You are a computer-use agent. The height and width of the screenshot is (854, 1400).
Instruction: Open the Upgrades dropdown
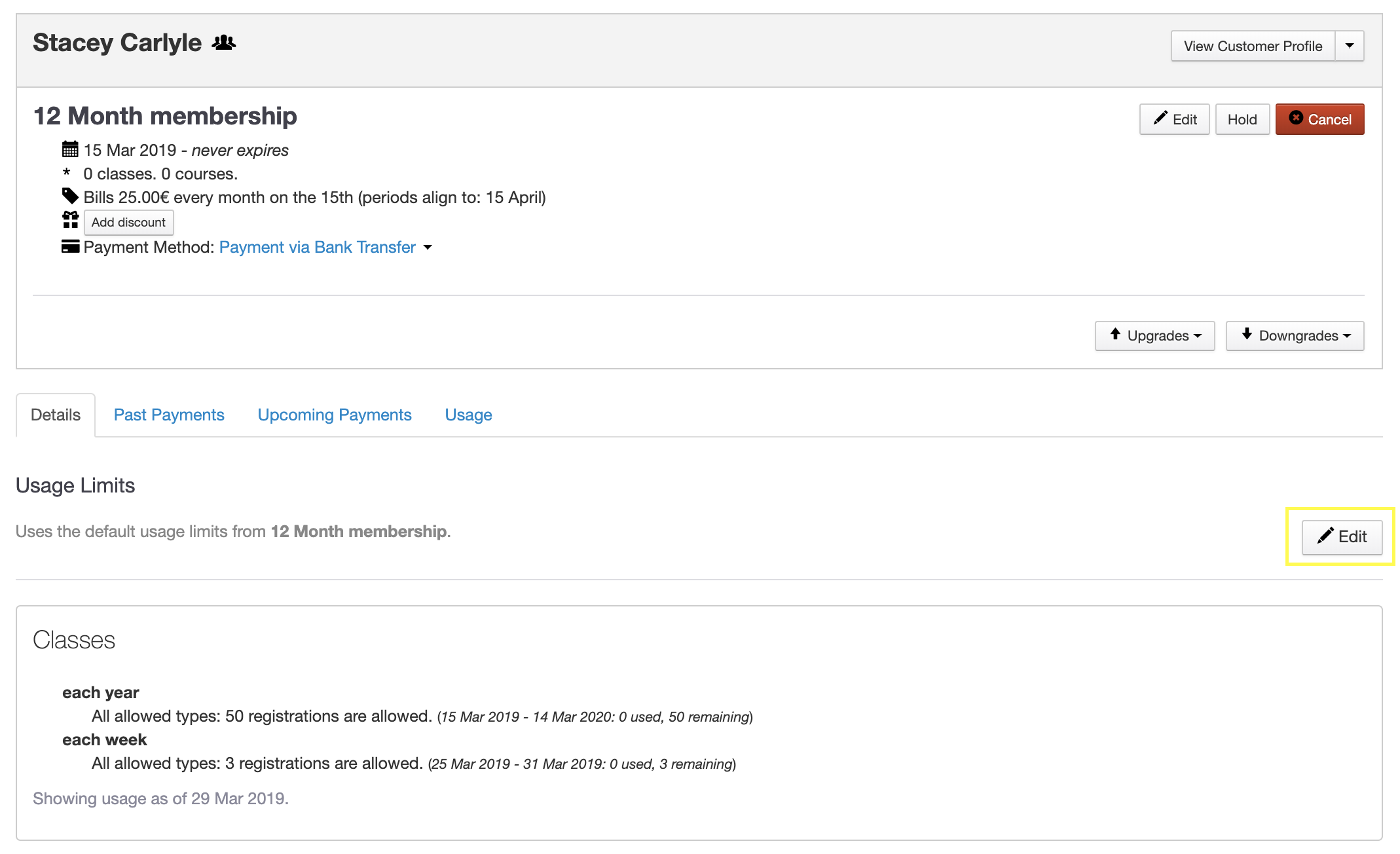[1154, 335]
